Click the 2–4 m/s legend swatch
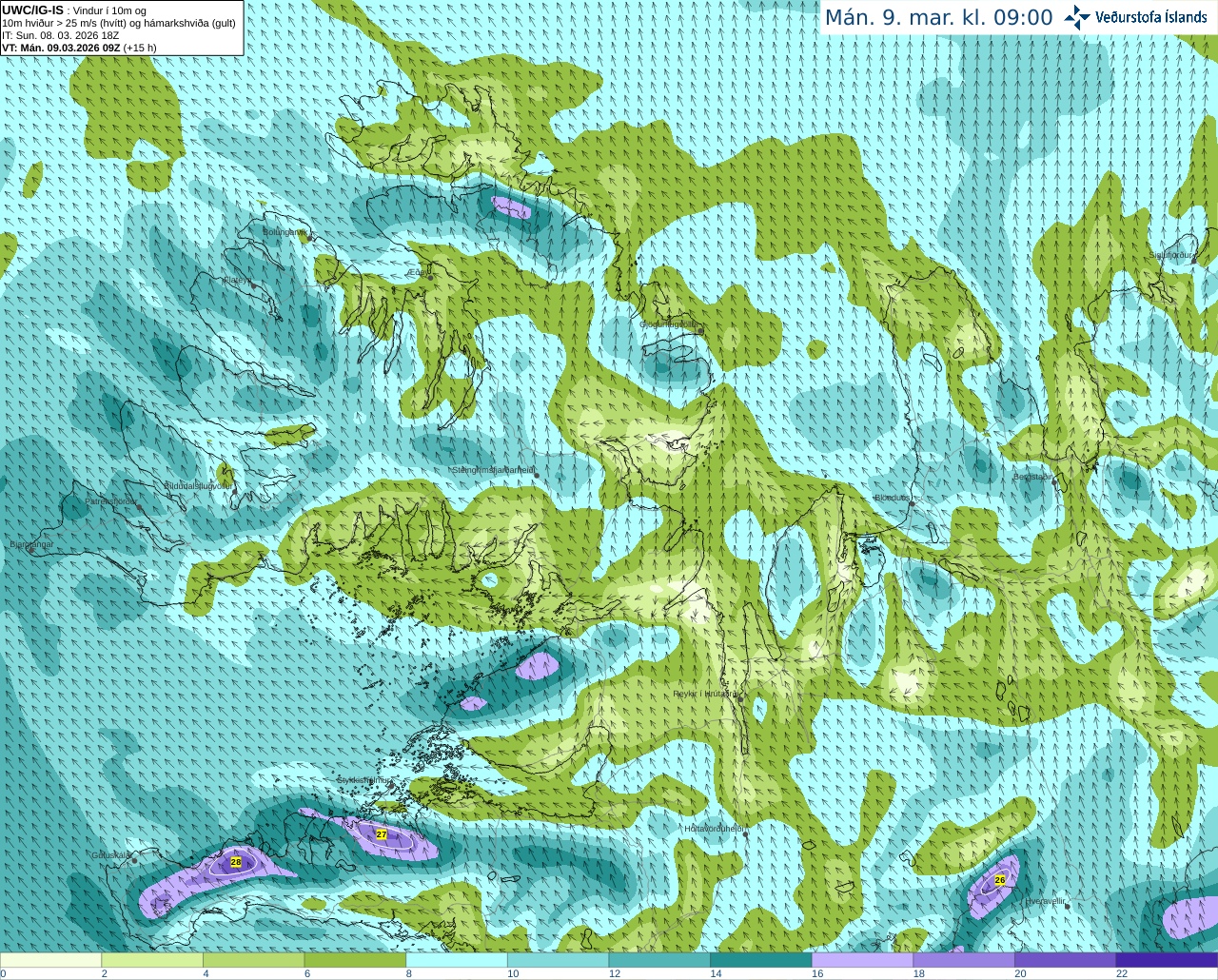This screenshot has height=980, width=1218. click(152, 960)
